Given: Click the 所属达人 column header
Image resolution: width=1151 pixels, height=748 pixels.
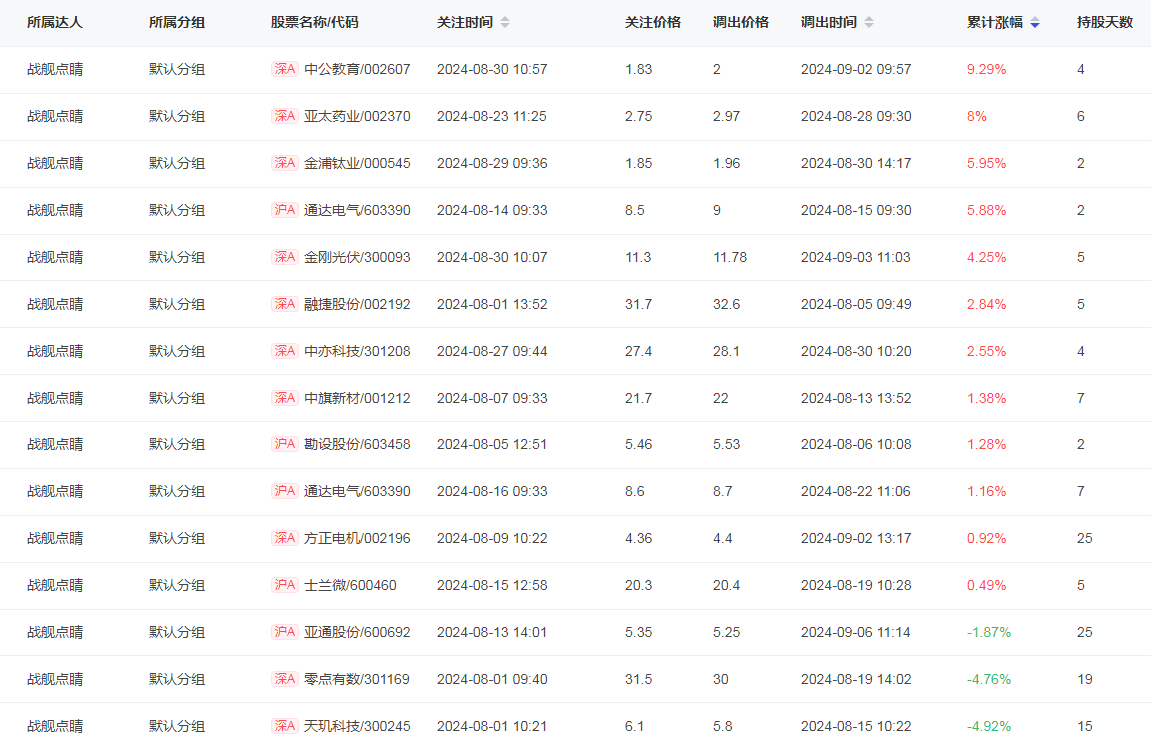Looking at the screenshot, I should [x=55, y=23].
